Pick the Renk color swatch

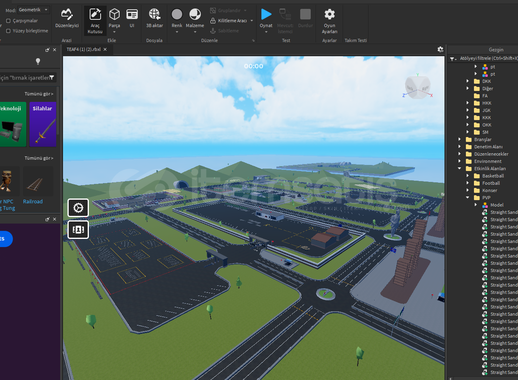click(x=177, y=20)
